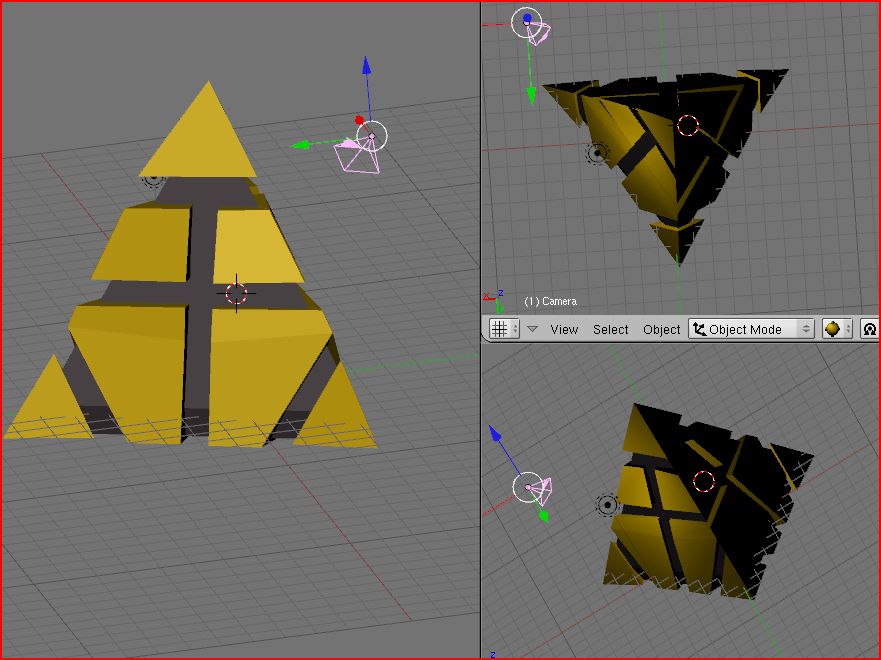The height and width of the screenshot is (660, 881).
Task: Select the lamp object in top-right viewport
Action: pos(597,153)
